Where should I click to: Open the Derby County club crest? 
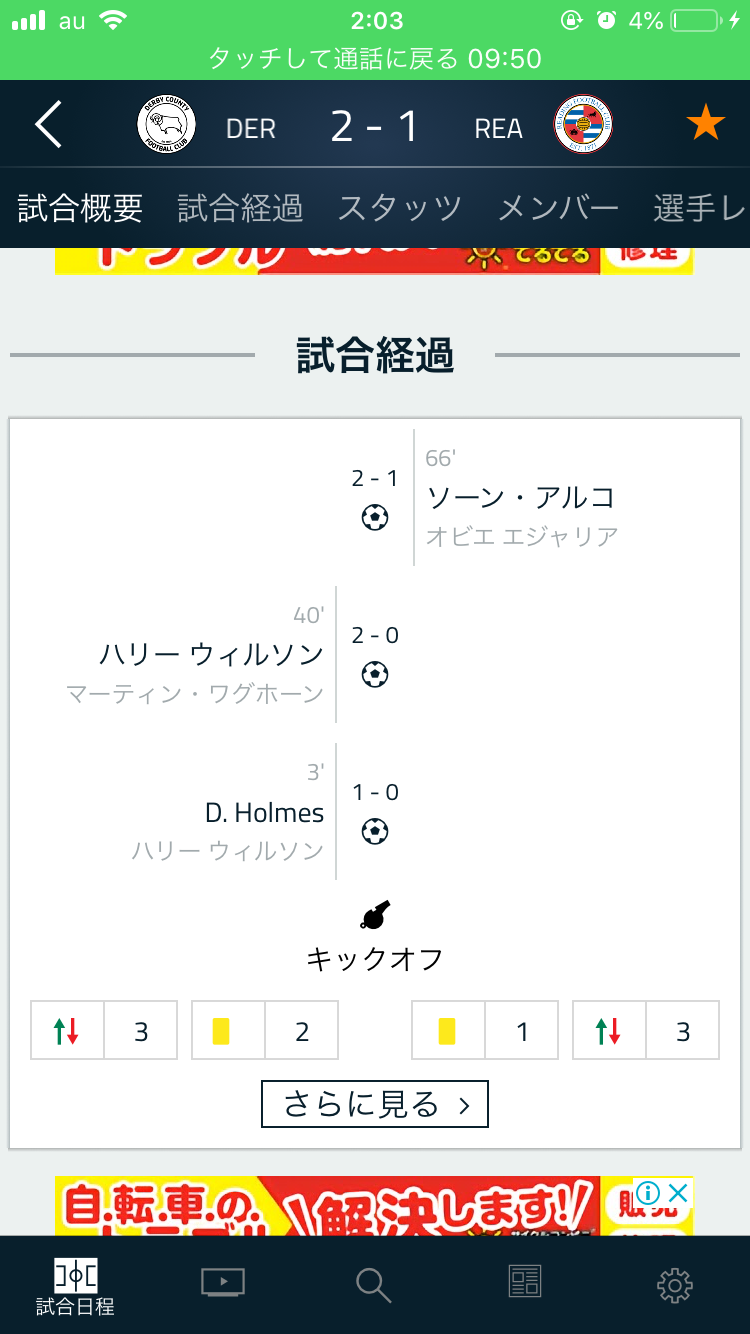point(166,125)
